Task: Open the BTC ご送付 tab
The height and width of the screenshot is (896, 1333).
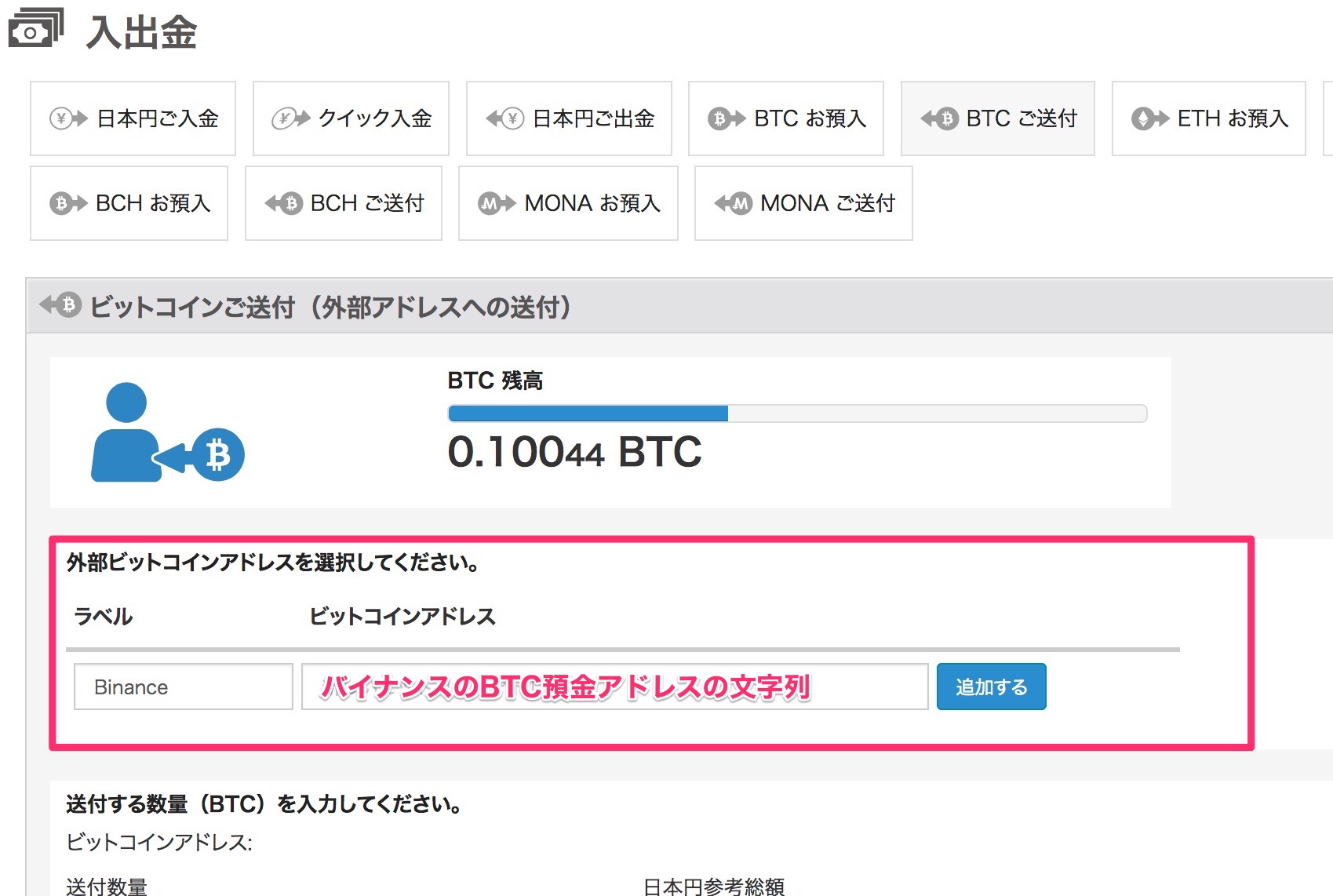Action: coord(997,118)
